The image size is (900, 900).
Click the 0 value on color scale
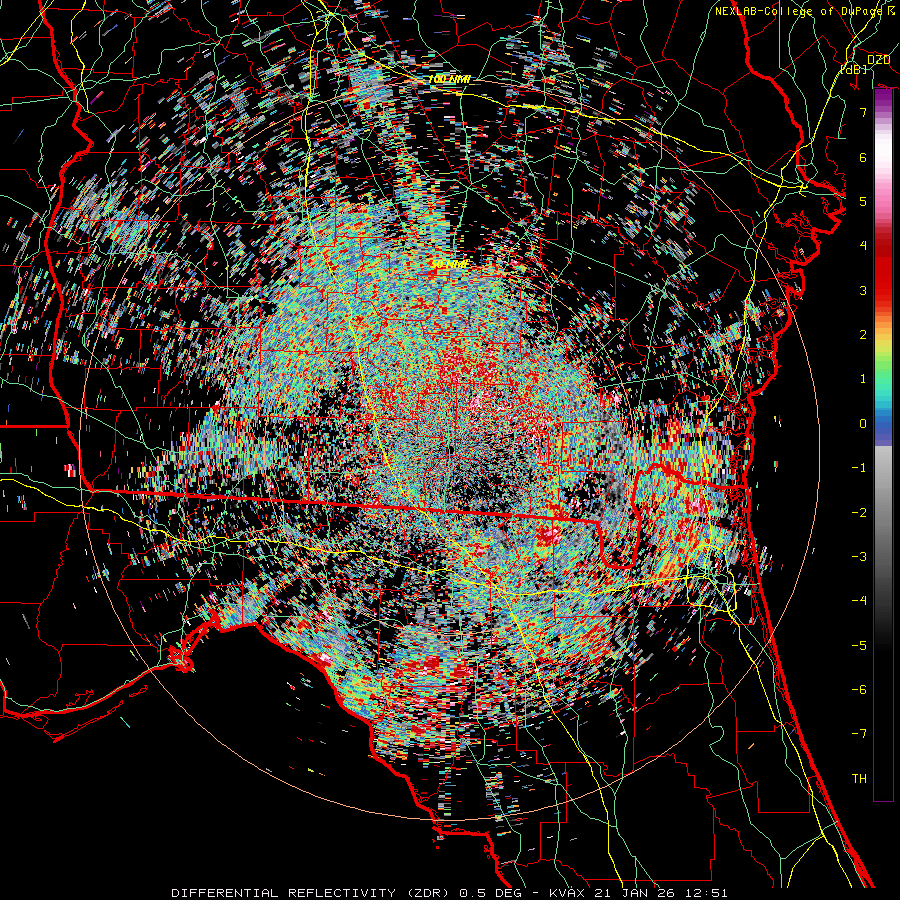pyautogui.click(x=863, y=424)
